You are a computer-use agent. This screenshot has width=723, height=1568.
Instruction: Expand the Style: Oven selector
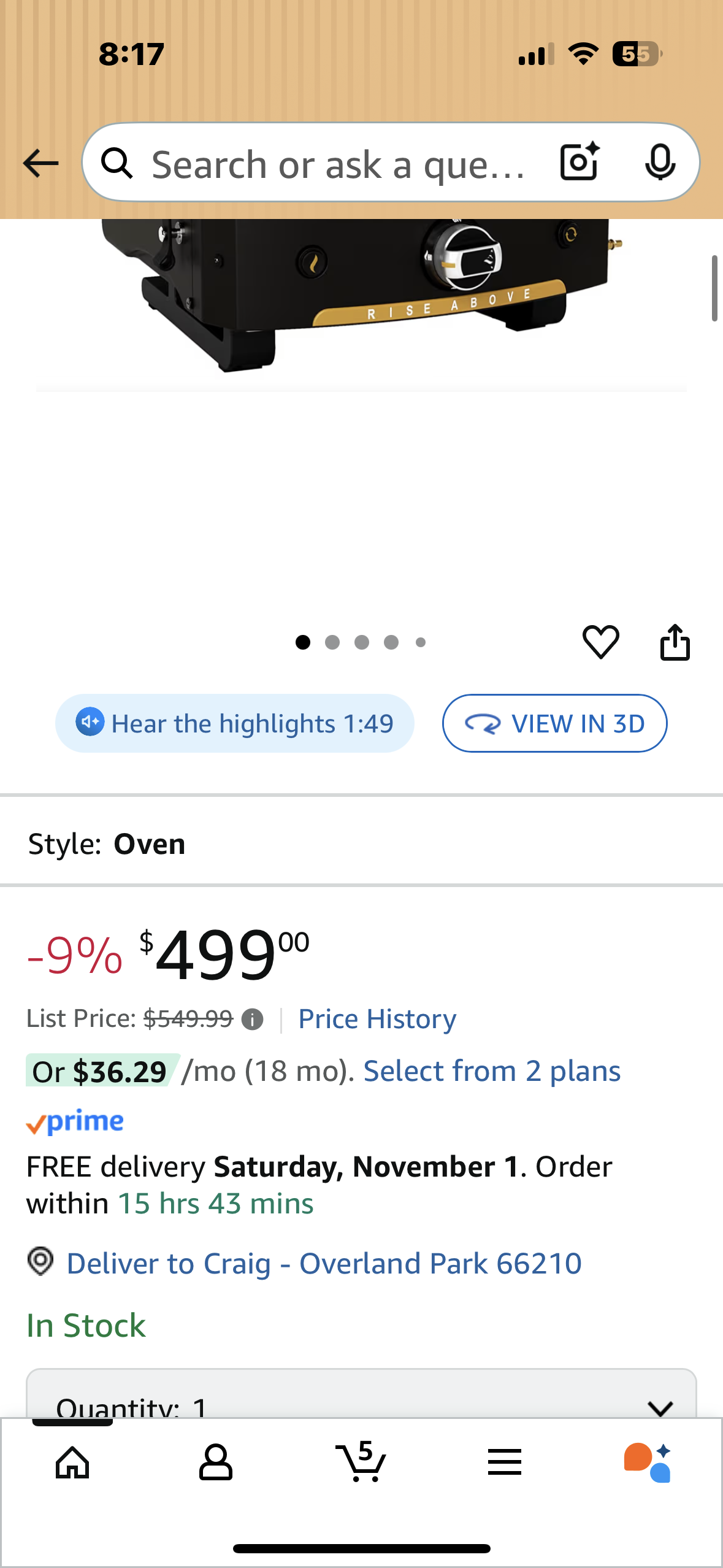point(361,844)
